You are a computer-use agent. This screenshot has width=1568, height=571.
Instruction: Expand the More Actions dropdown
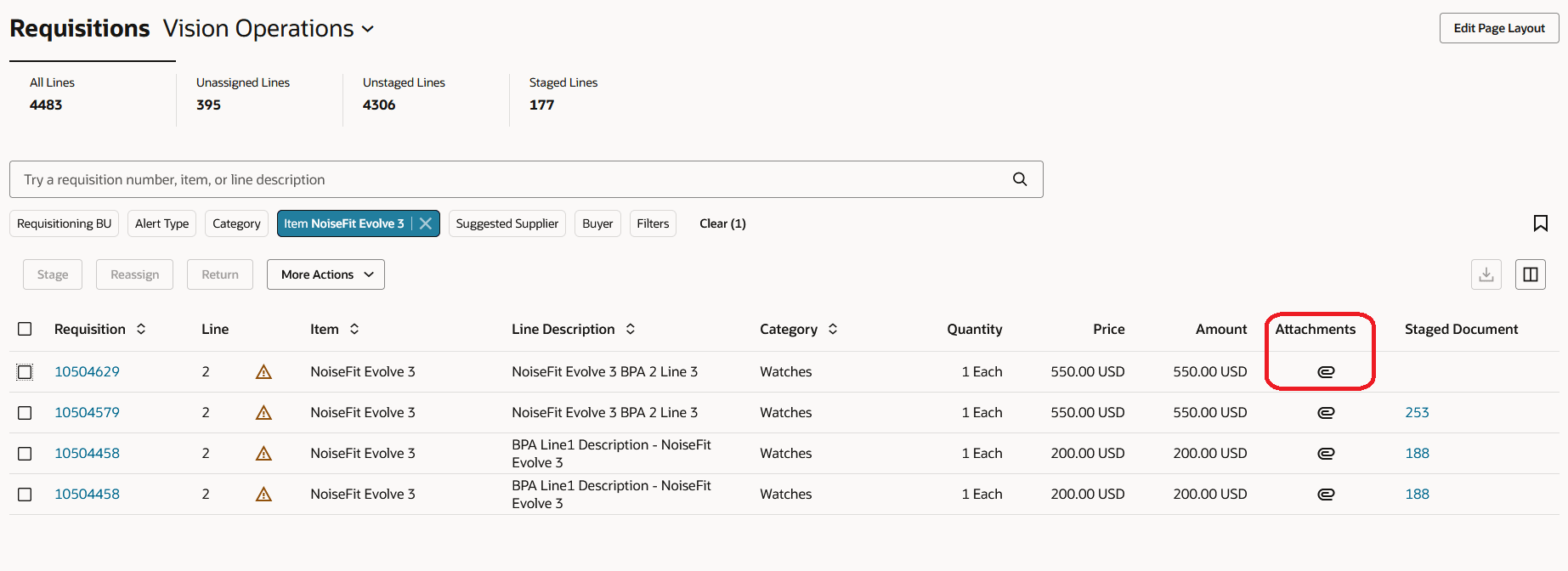click(325, 274)
